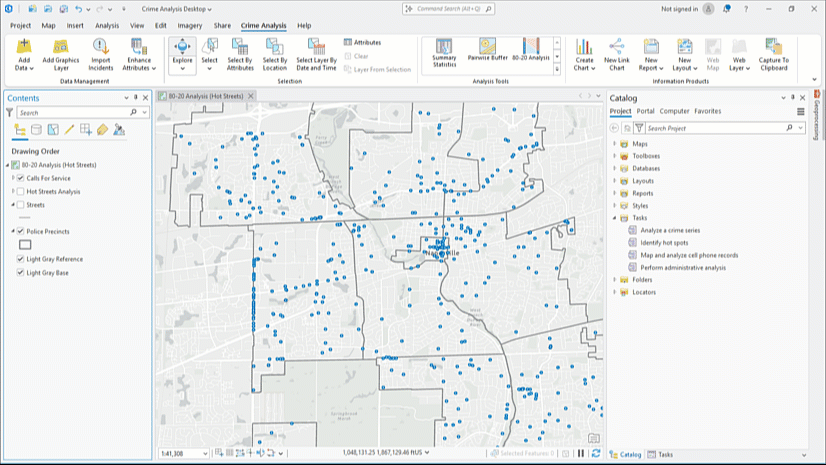Image resolution: width=826 pixels, height=465 pixels.
Task: Click the Add Graphics Layer icon
Action: [x=61, y=47]
